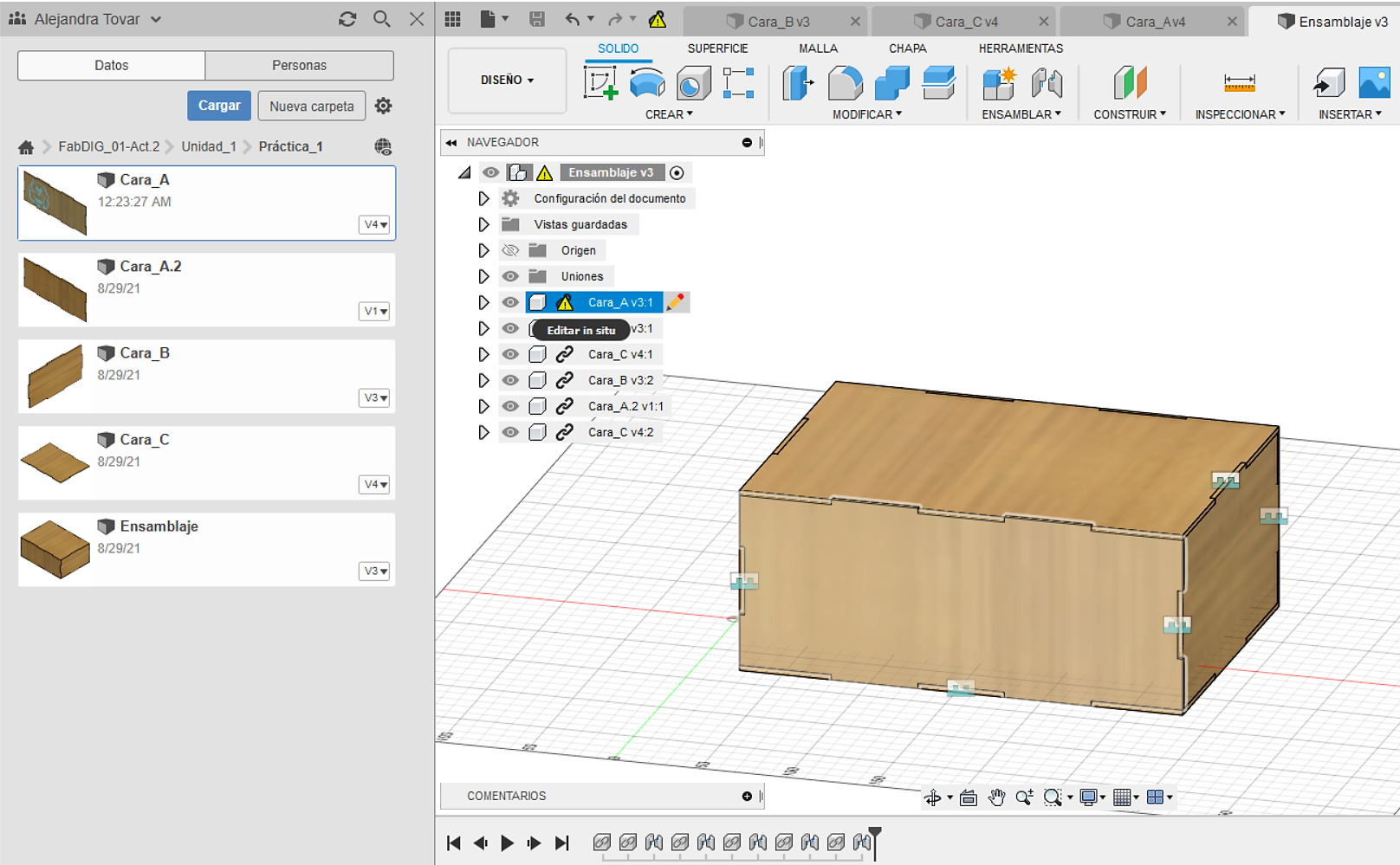This screenshot has height=865, width=1400.
Task: Hide the Cara_B v3:2 component
Action: [510, 380]
